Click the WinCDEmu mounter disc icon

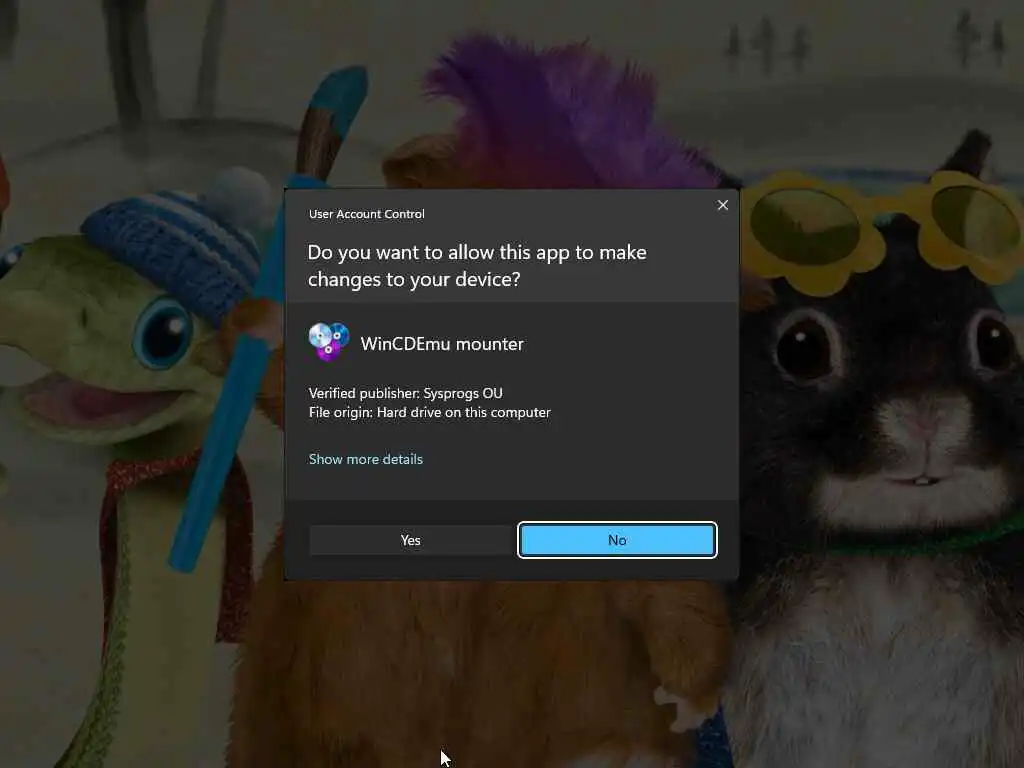pos(328,342)
